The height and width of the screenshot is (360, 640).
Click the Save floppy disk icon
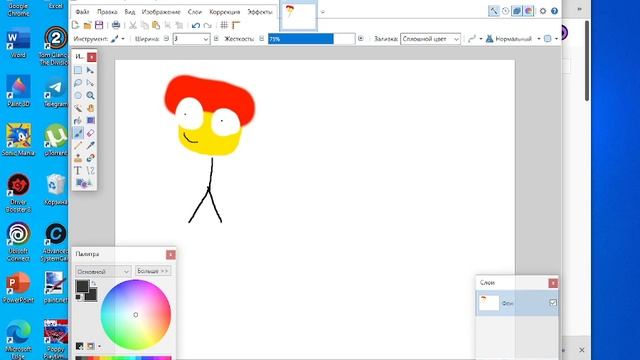click(99, 25)
